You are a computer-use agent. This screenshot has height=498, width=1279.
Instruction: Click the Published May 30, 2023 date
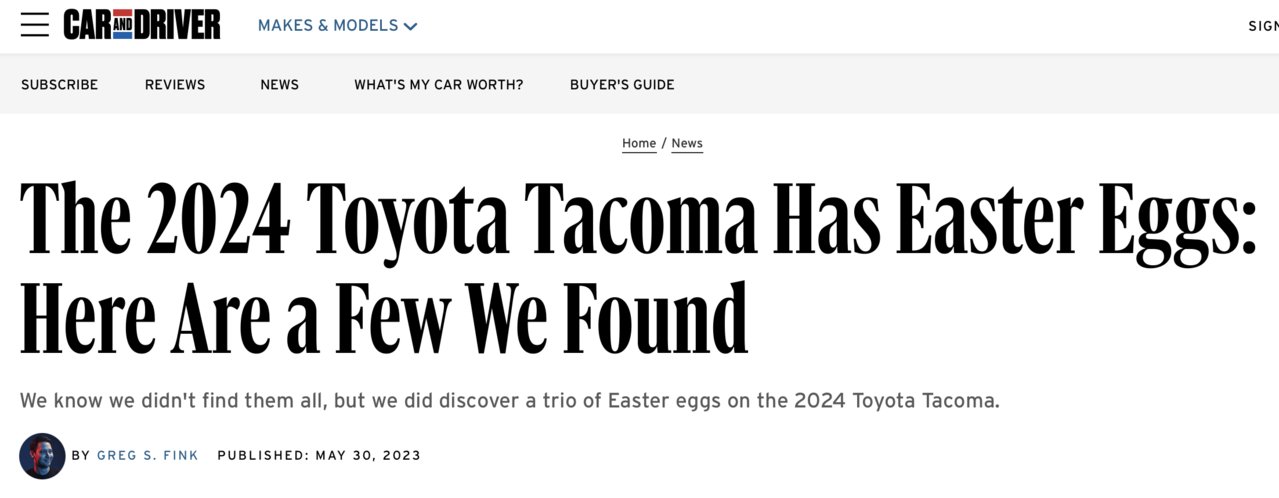(319, 456)
